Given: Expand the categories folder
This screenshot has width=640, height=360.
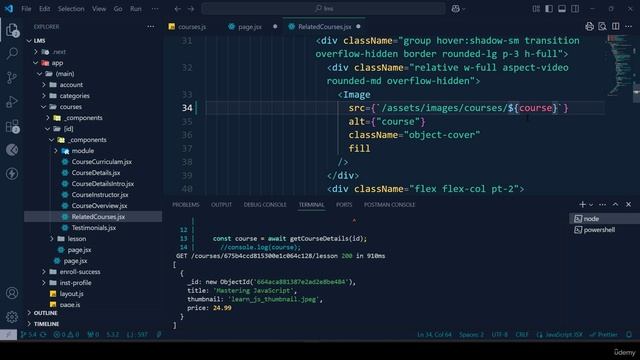Looking at the screenshot, I should pyautogui.click(x=44, y=96).
